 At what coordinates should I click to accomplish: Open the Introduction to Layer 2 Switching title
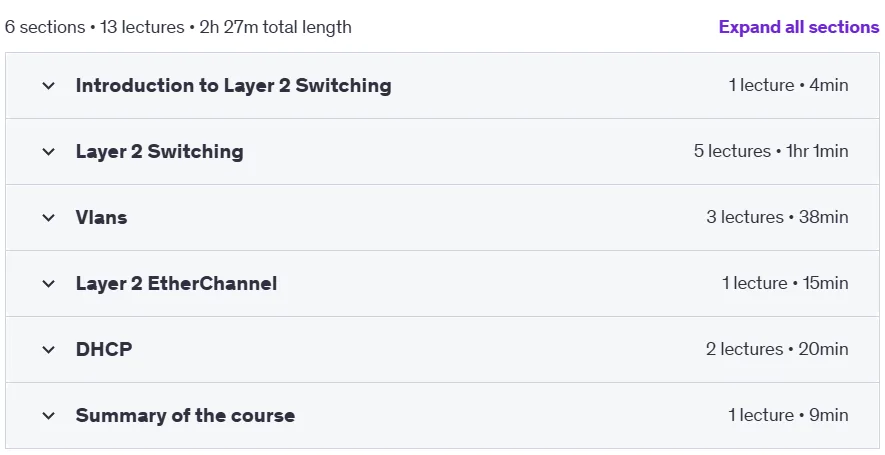click(x=234, y=85)
